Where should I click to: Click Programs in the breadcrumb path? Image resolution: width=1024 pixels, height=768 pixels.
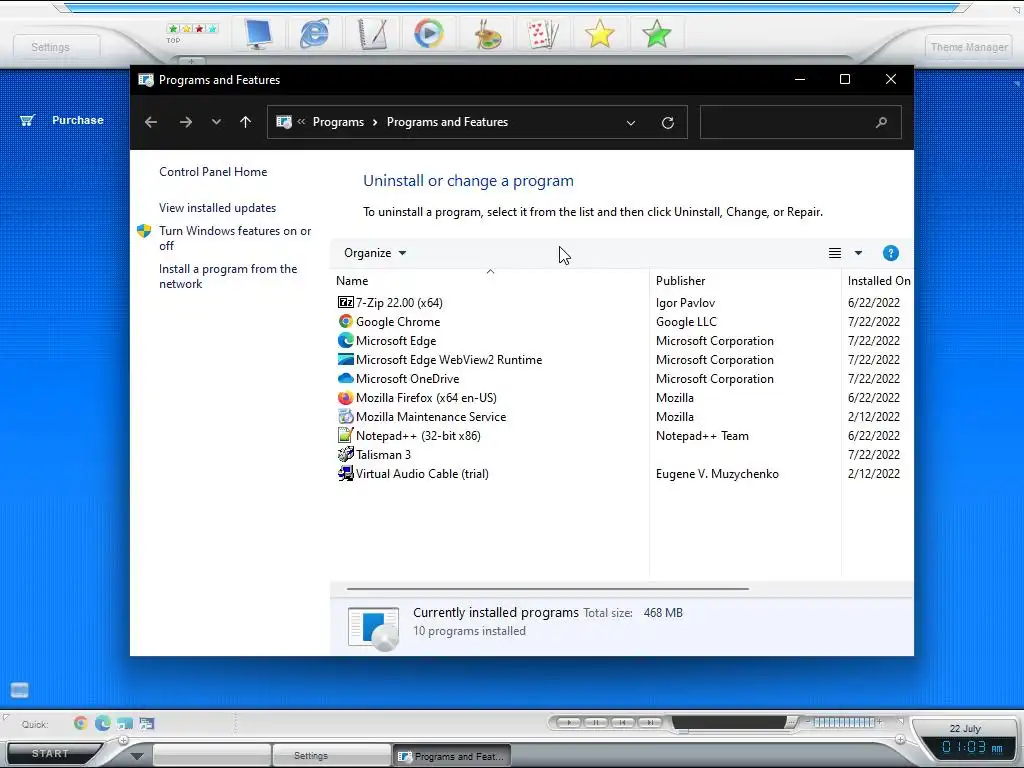(338, 122)
